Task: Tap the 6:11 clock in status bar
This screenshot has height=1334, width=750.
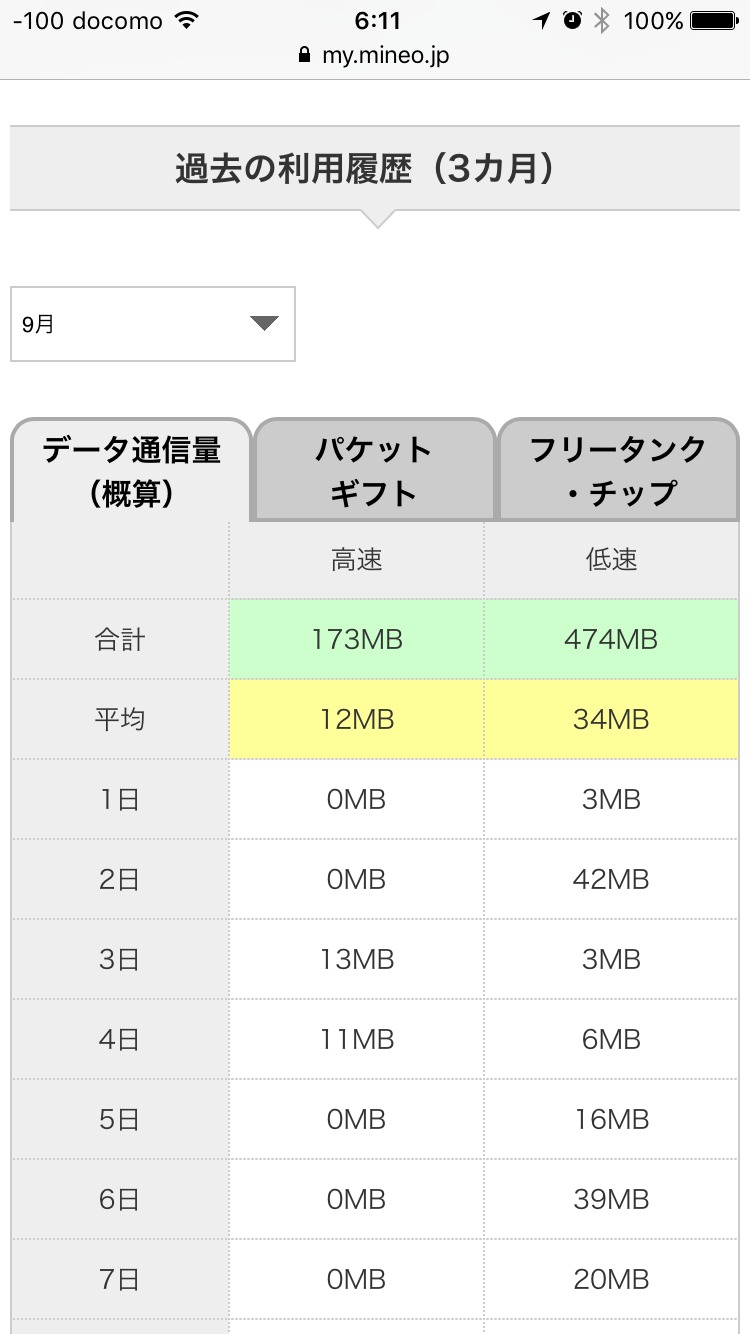Action: tap(376, 21)
